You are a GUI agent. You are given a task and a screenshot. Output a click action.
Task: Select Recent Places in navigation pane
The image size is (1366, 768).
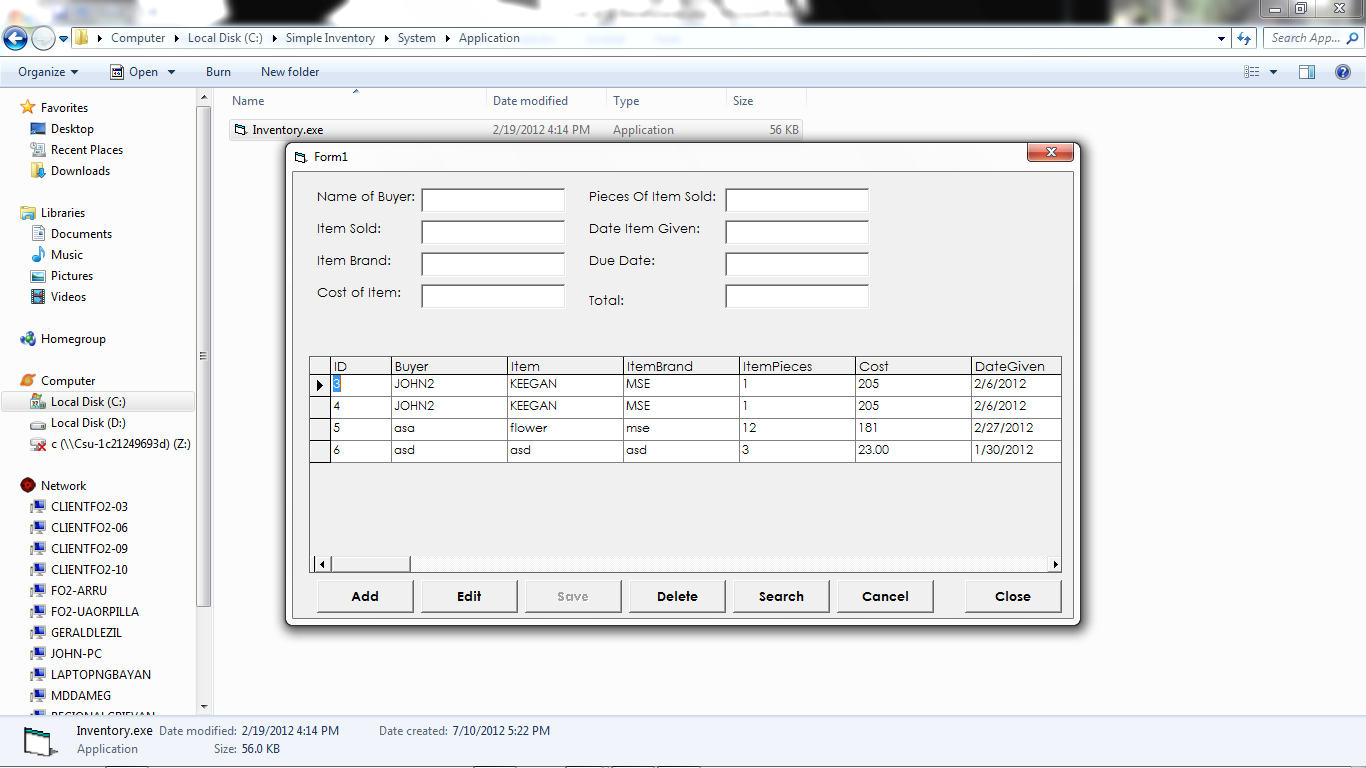[x=87, y=150]
